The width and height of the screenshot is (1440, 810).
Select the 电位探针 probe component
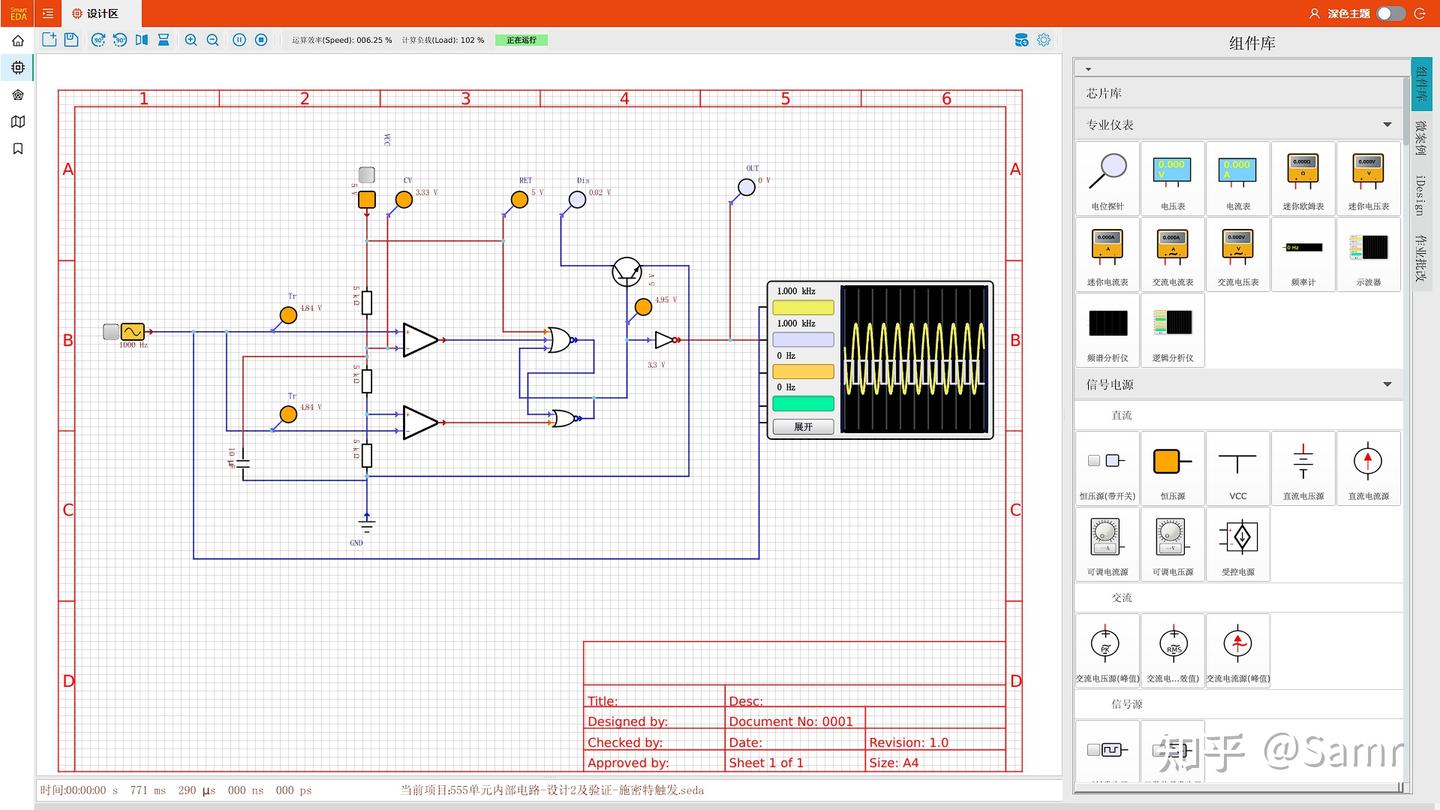click(1107, 176)
